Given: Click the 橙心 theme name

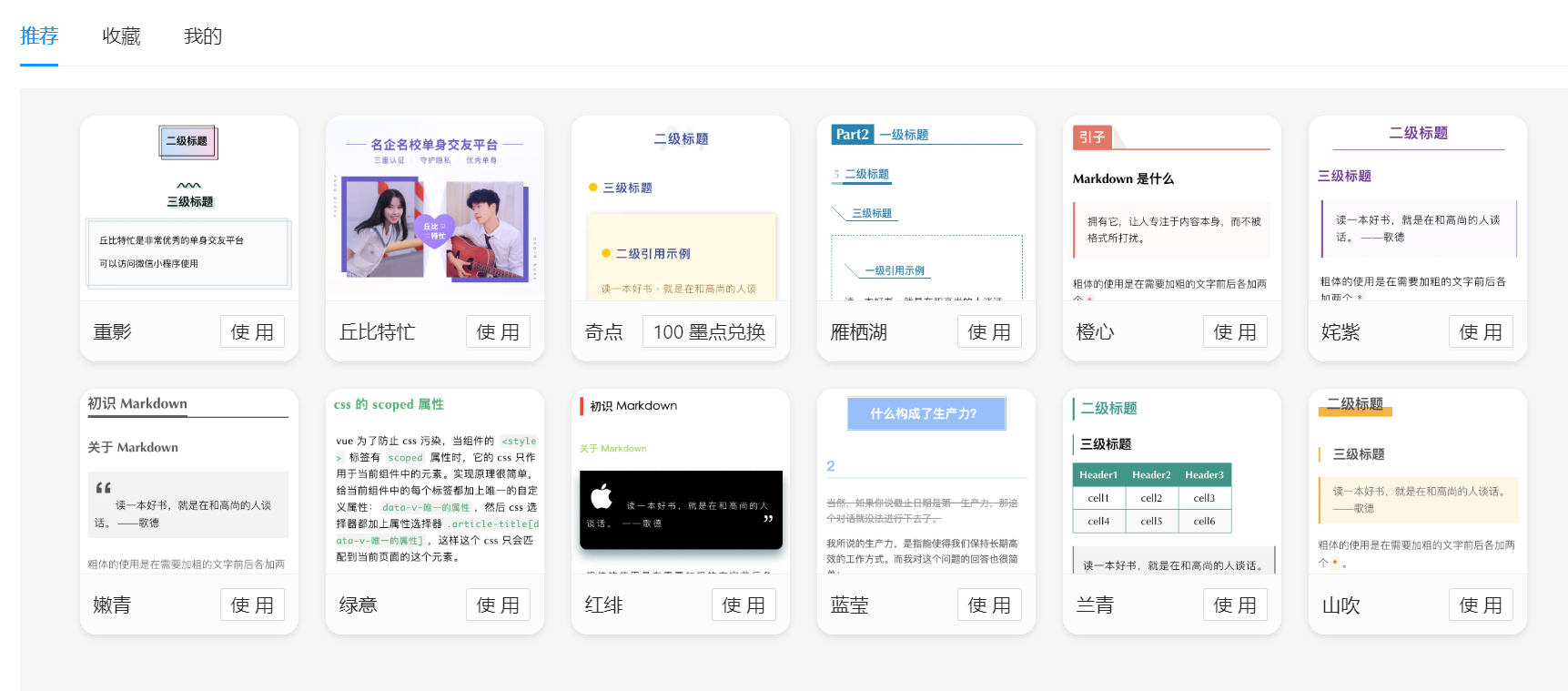Looking at the screenshot, I should point(1095,332).
